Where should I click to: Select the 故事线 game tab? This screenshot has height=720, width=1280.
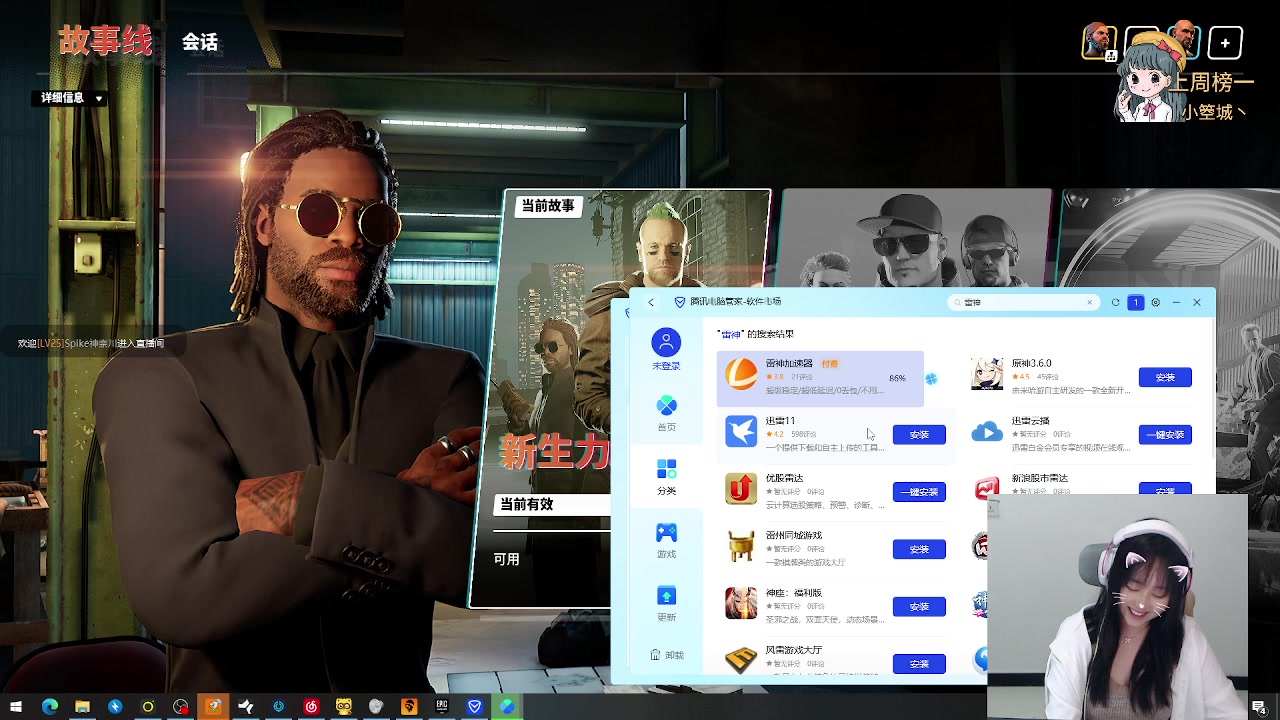tap(105, 42)
